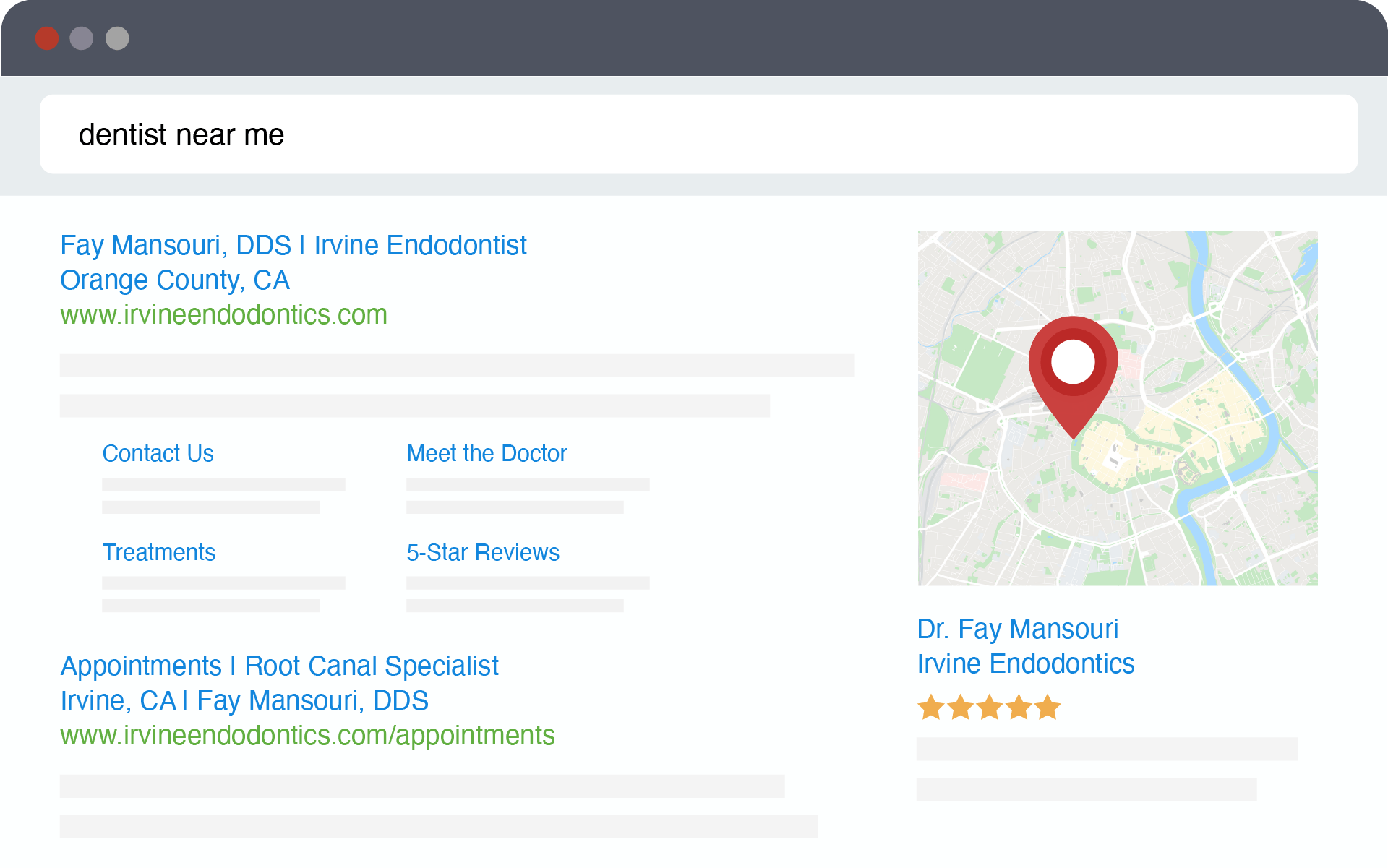Click the red window close dot
The image size is (1388, 868).
(x=47, y=38)
